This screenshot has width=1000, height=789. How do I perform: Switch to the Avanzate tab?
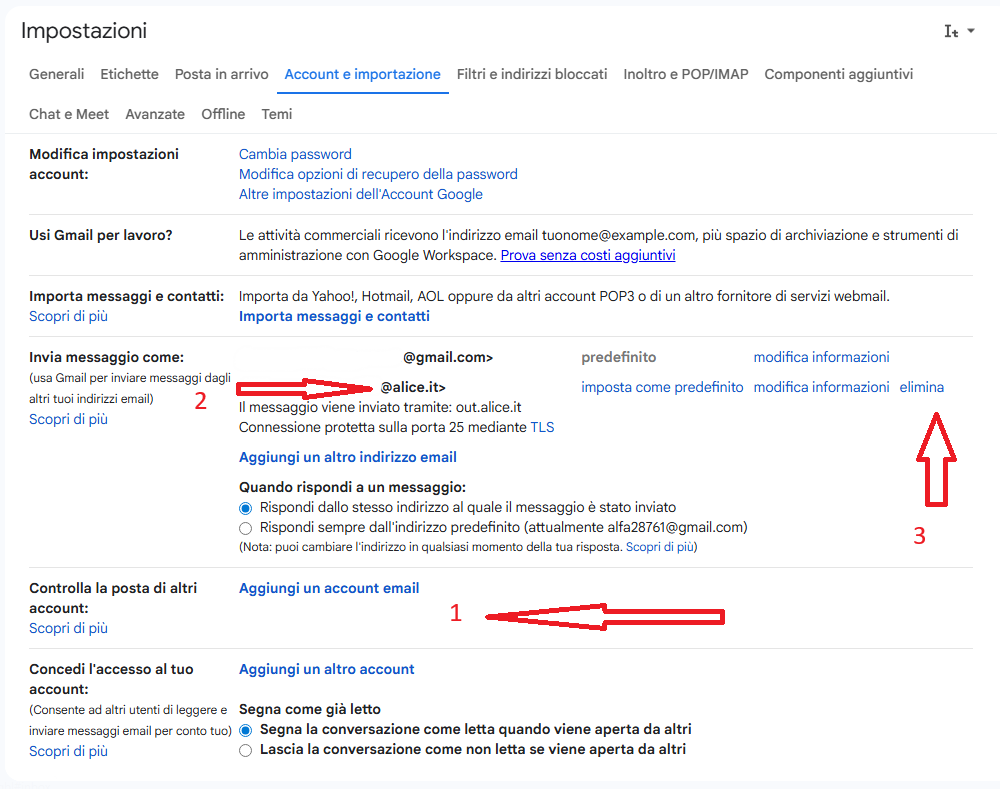coord(155,114)
